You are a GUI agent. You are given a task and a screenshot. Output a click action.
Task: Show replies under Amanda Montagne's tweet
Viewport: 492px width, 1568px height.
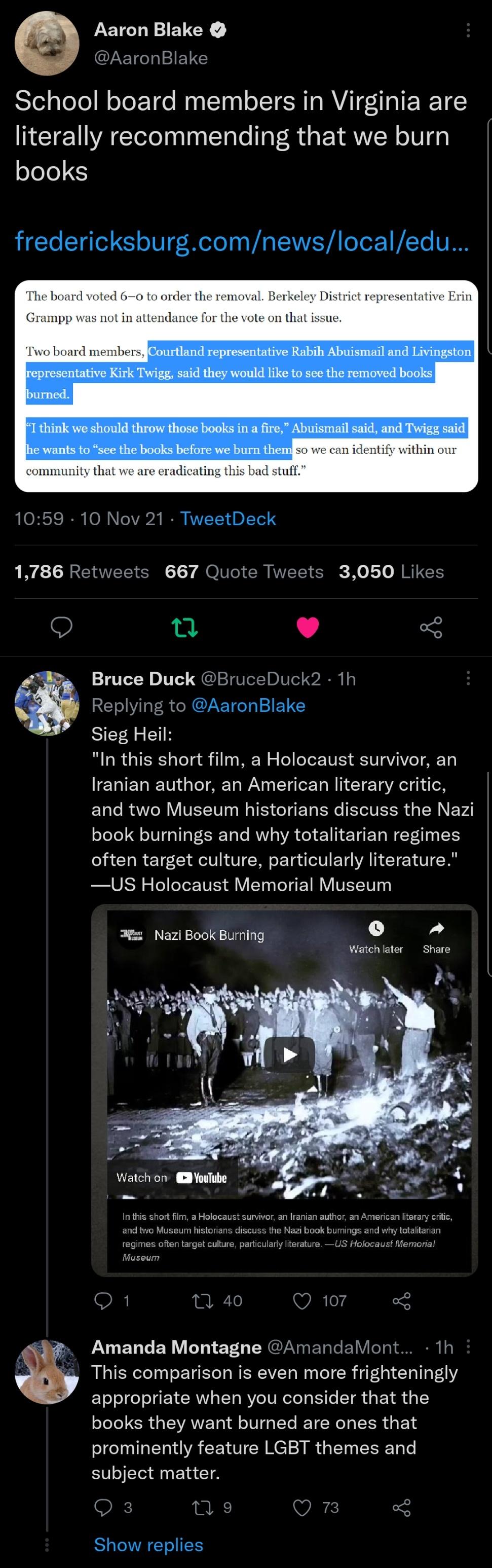click(148, 1544)
